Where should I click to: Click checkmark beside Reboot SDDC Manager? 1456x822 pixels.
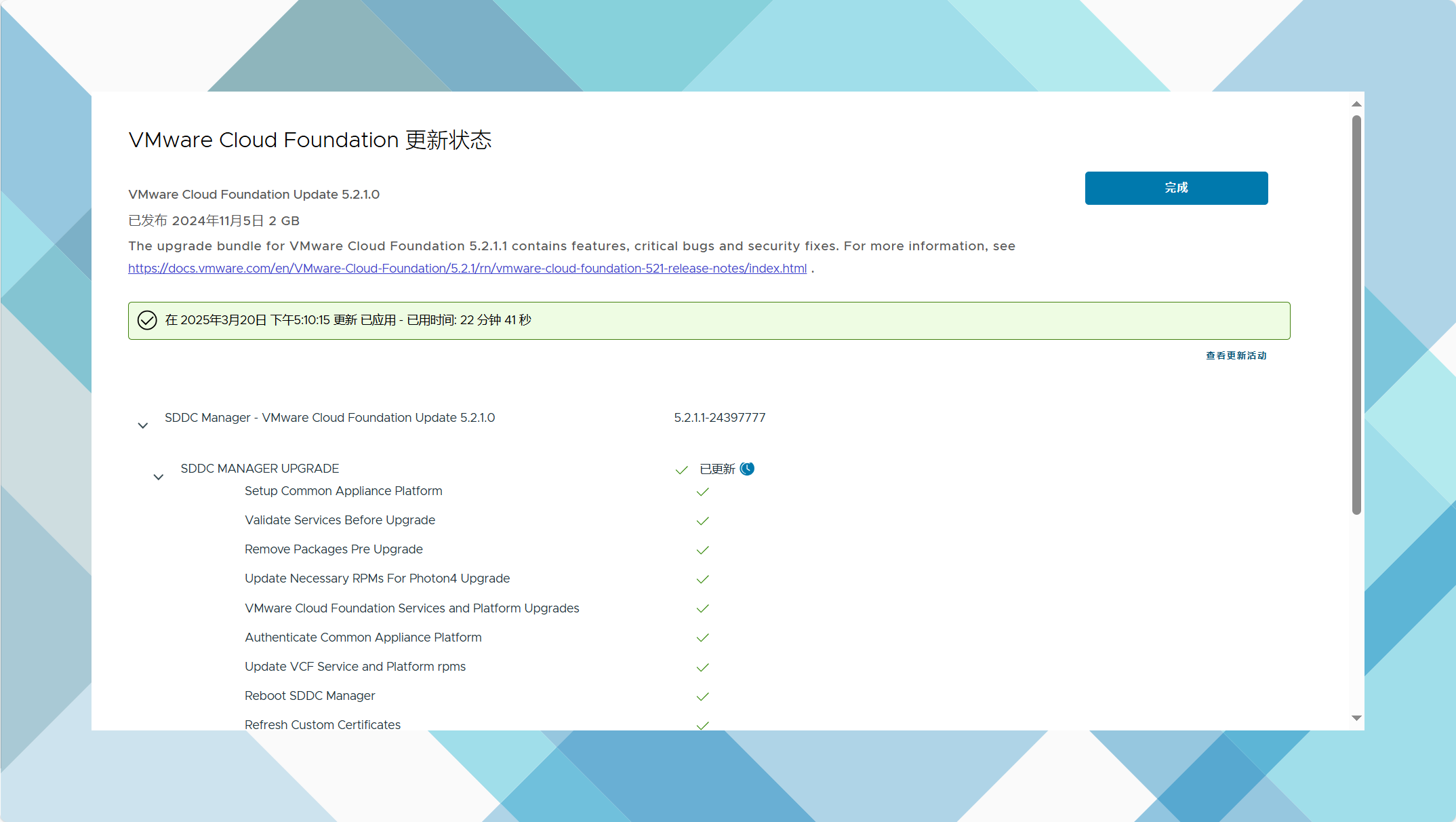[x=702, y=697]
